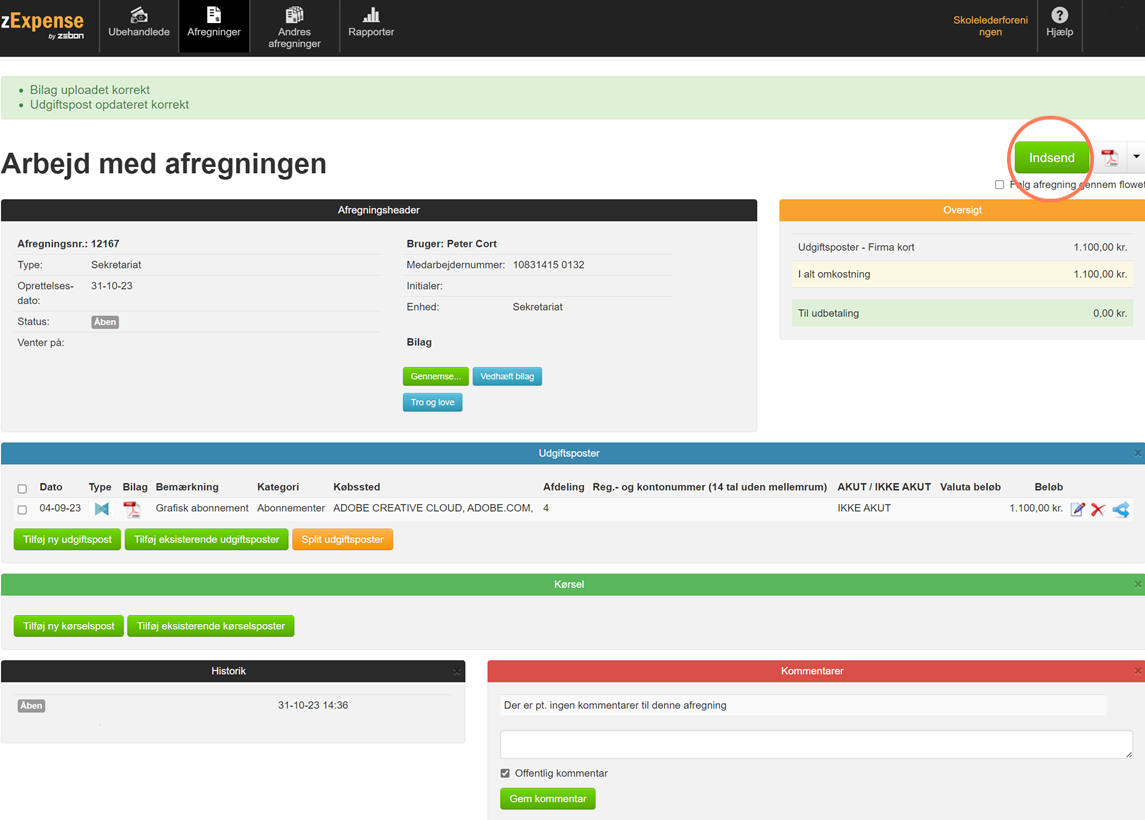The width and height of the screenshot is (1145, 820).
Task: Delete expense with the red X icon
Action: click(x=1098, y=509)
